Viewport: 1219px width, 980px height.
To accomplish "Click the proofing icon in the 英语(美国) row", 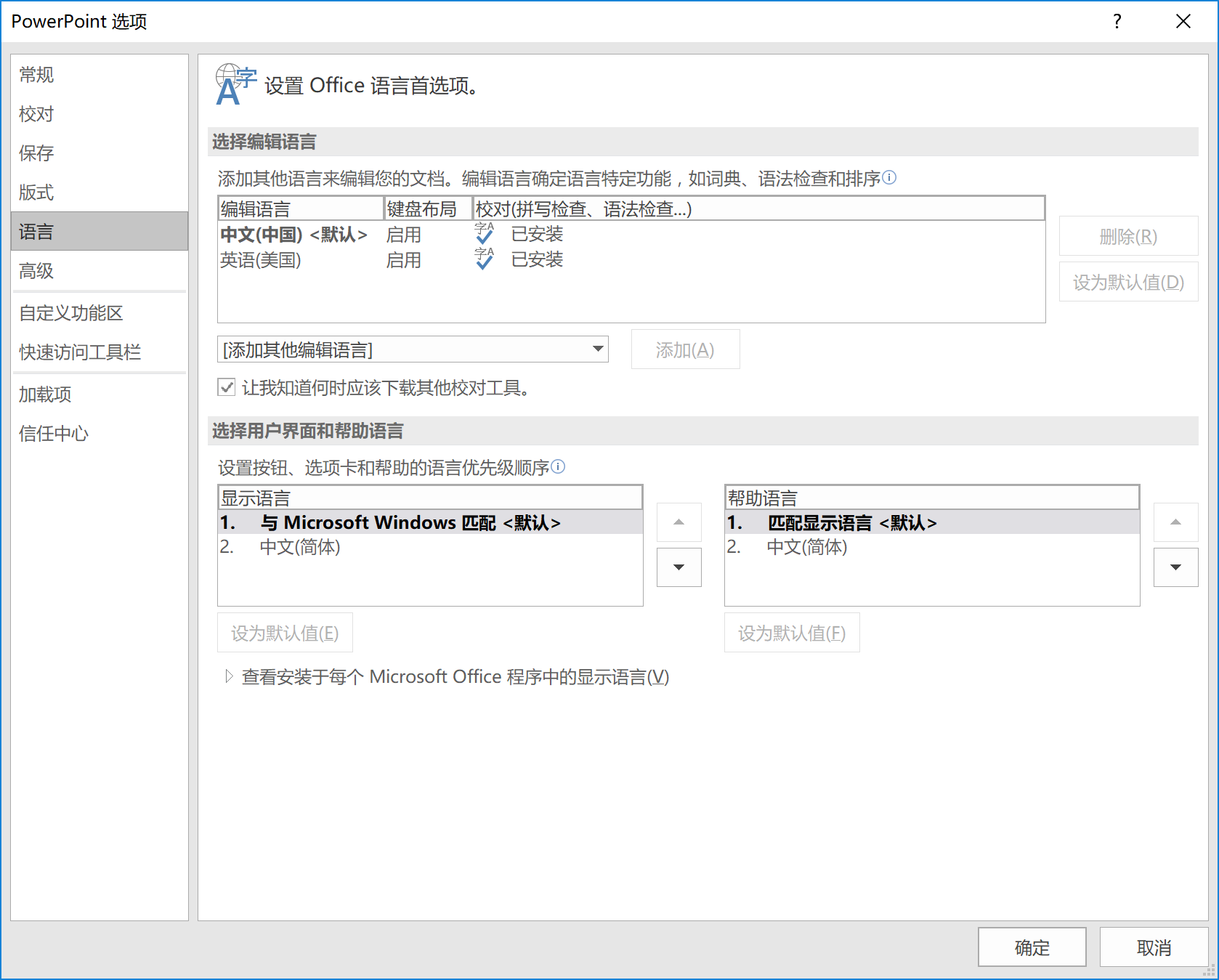I will (484, 259).
